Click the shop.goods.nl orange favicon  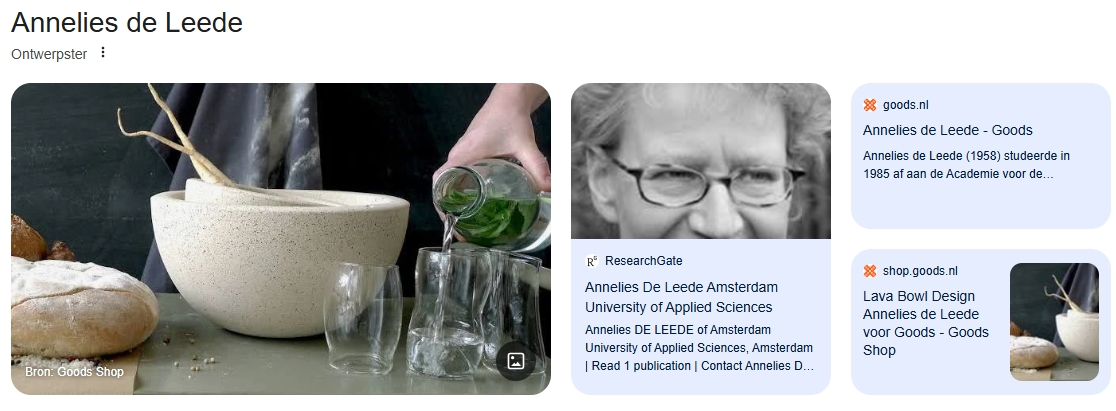870,271
